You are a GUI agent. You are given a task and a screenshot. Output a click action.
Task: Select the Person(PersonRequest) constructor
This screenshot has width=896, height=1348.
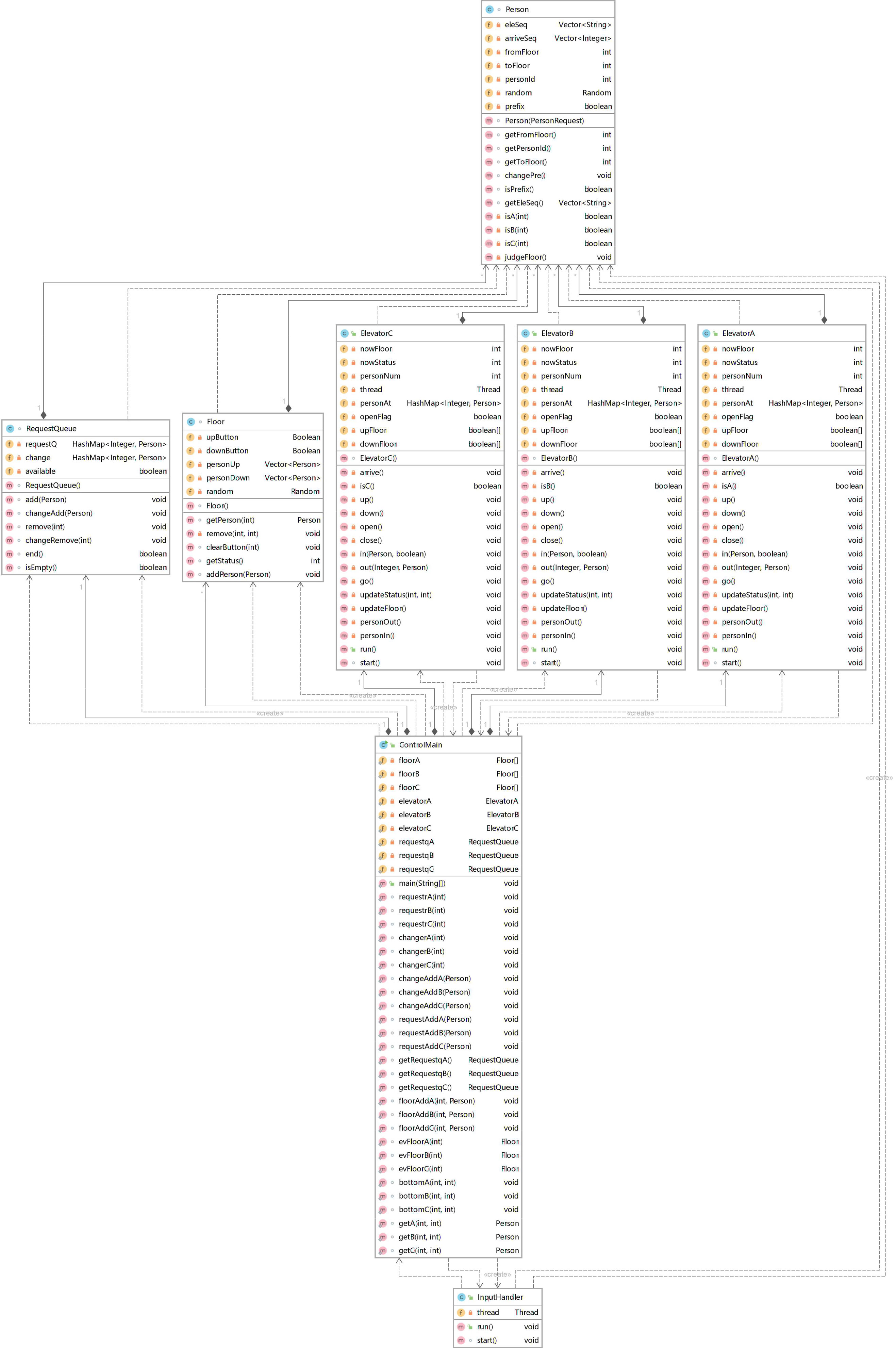click(x=544, y=120)
